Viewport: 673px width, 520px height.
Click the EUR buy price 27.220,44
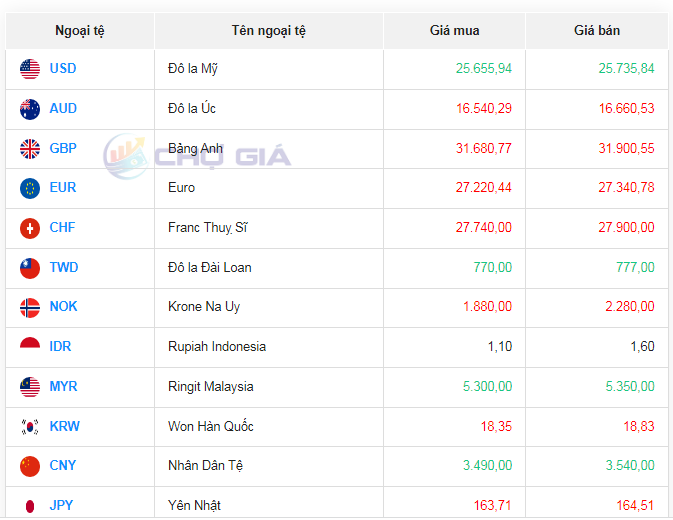[x=484, y=187]
